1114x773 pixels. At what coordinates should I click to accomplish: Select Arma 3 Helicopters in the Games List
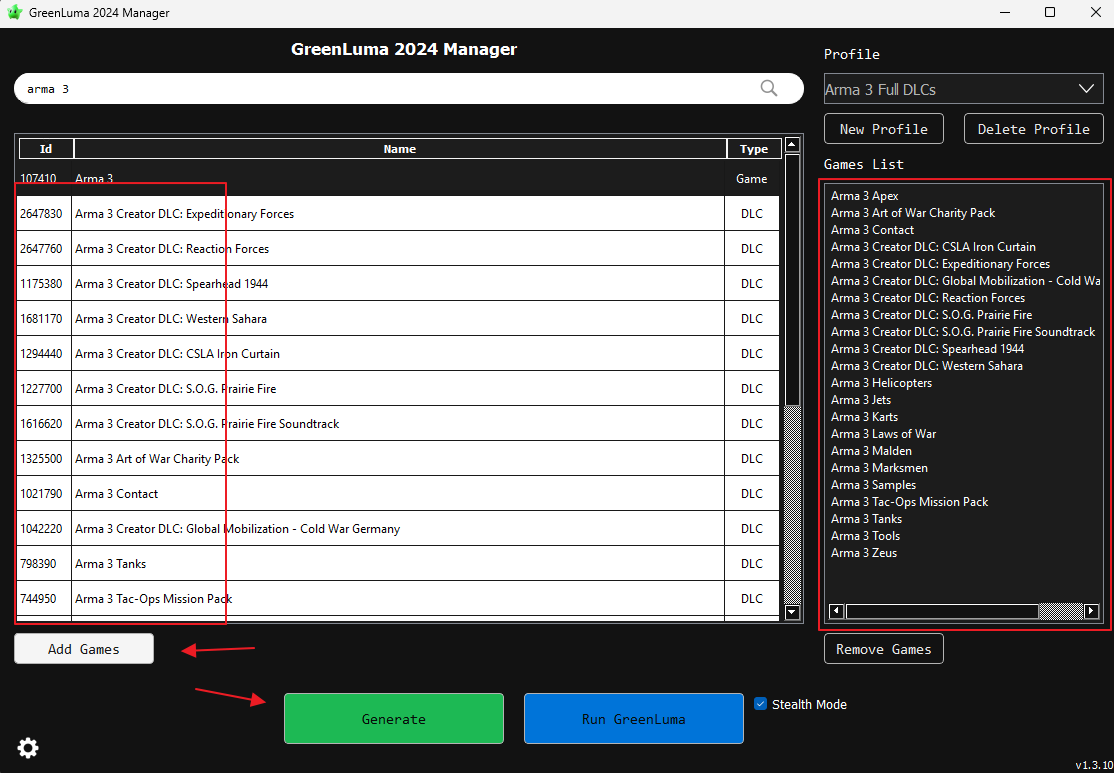[881, 383]
